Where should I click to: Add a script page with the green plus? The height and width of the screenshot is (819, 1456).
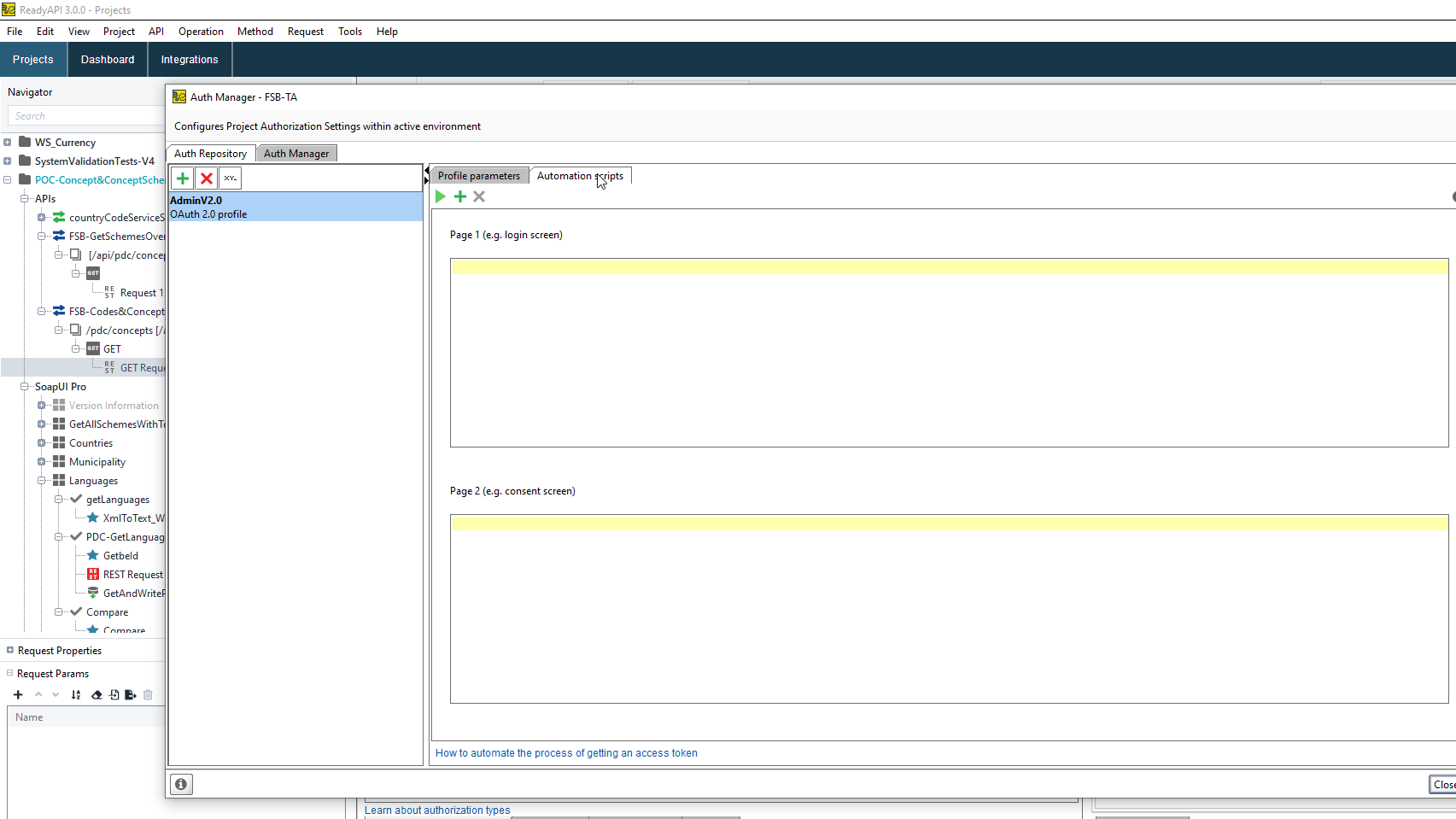click(460, 196)
